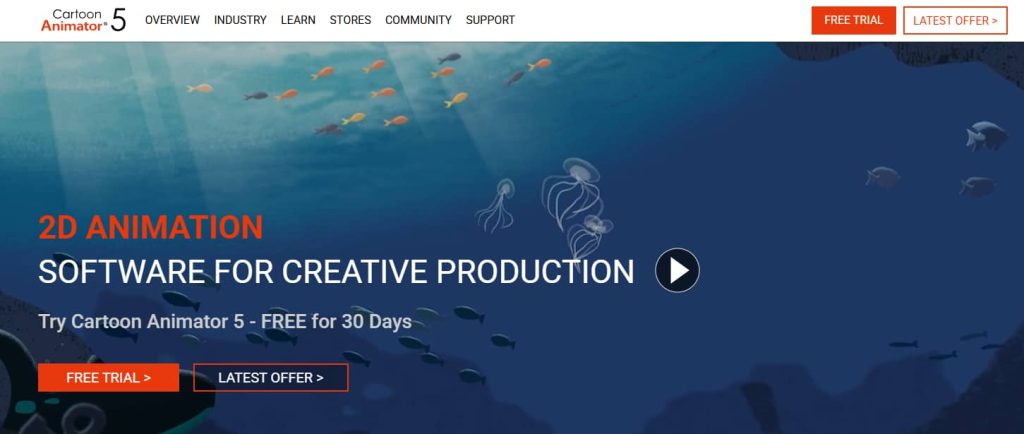Go to the STORES section
This screenshot has height=434, width=1024.
click(350, 20)
